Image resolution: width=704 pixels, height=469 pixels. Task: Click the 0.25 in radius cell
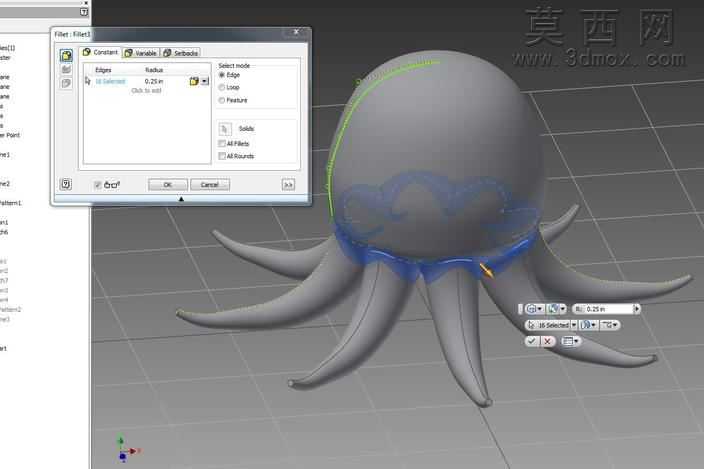coord(154,81)
